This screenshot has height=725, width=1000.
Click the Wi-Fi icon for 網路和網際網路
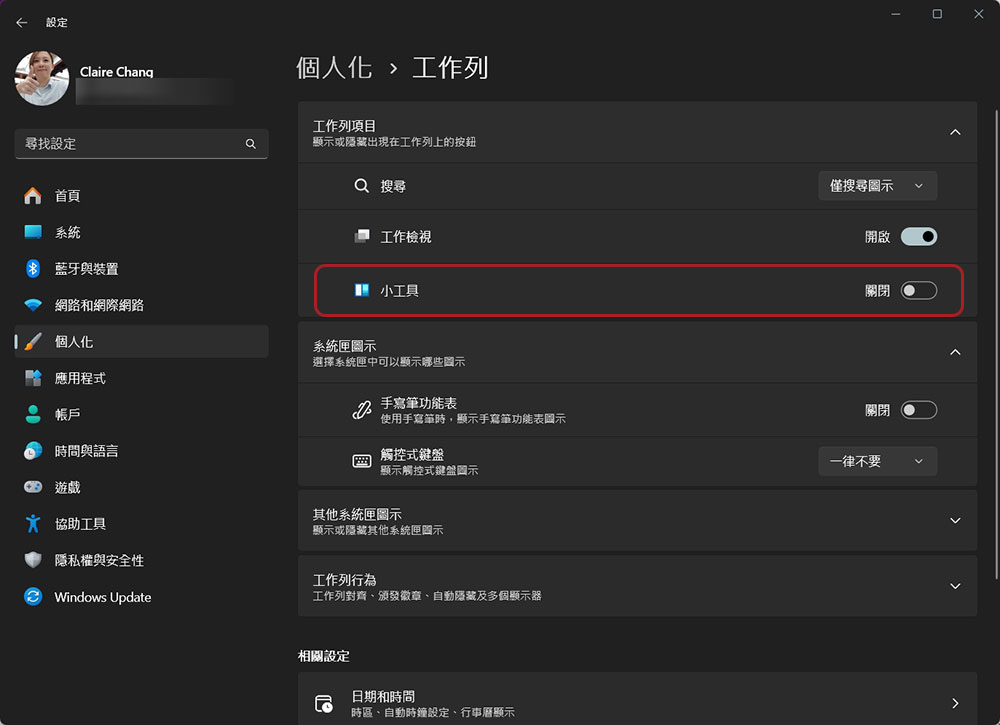(33, 305)
